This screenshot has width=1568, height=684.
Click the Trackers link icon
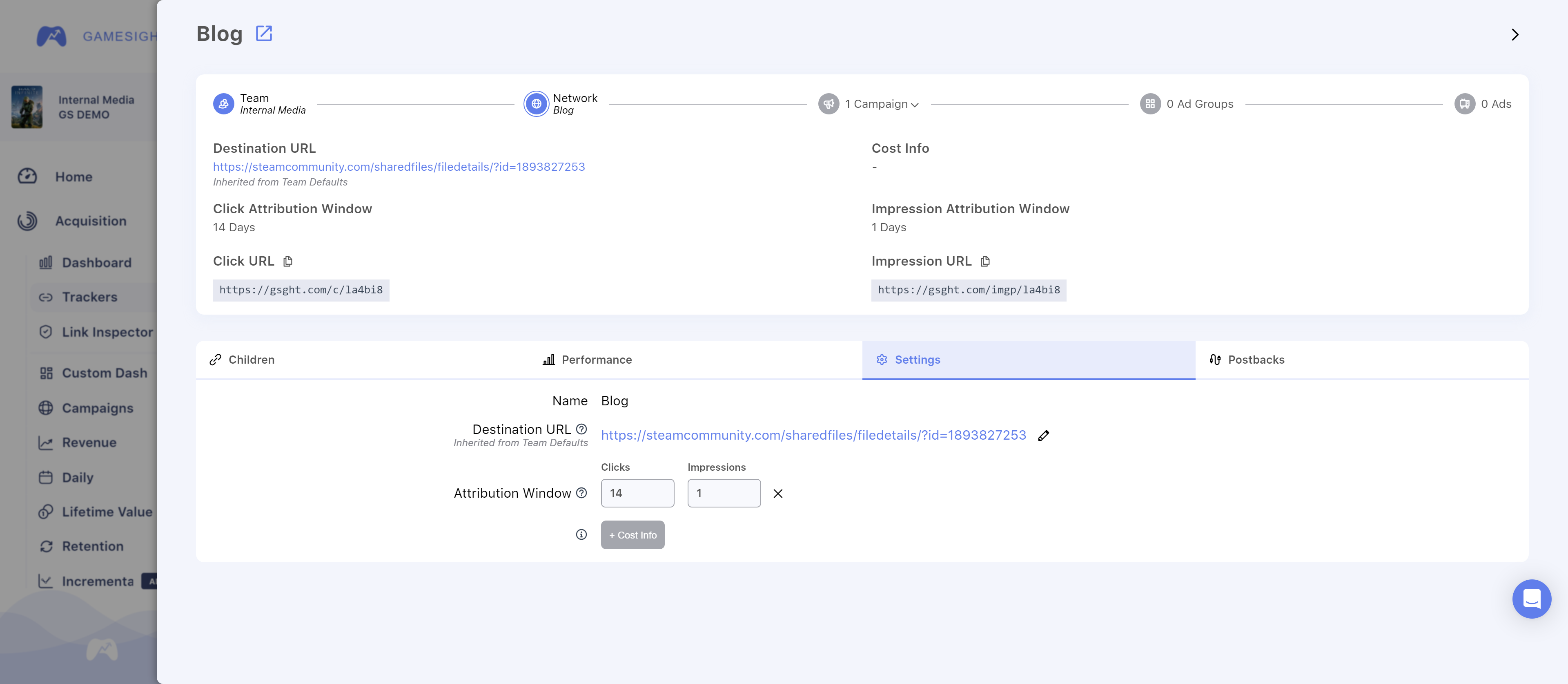coord(46,297)
